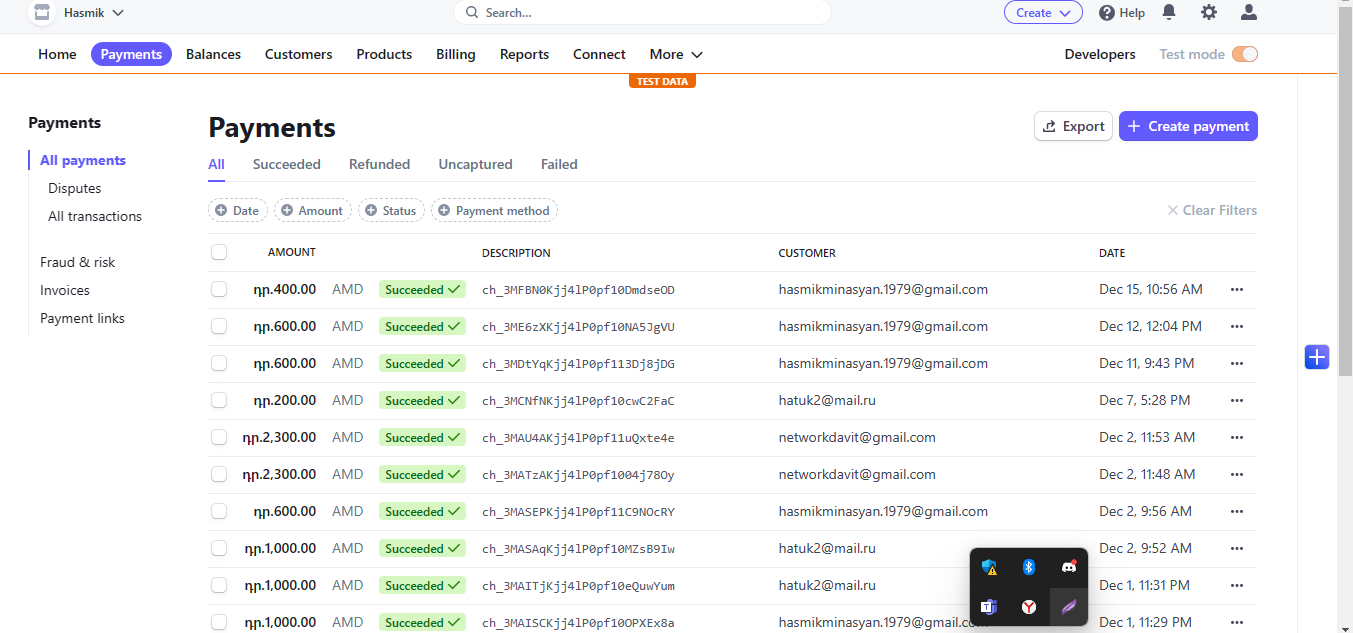The height and width of the screenshot is (633, 1353).
Task: Click the blue plus icon on right edge
Action: [x=1317, y=356]
